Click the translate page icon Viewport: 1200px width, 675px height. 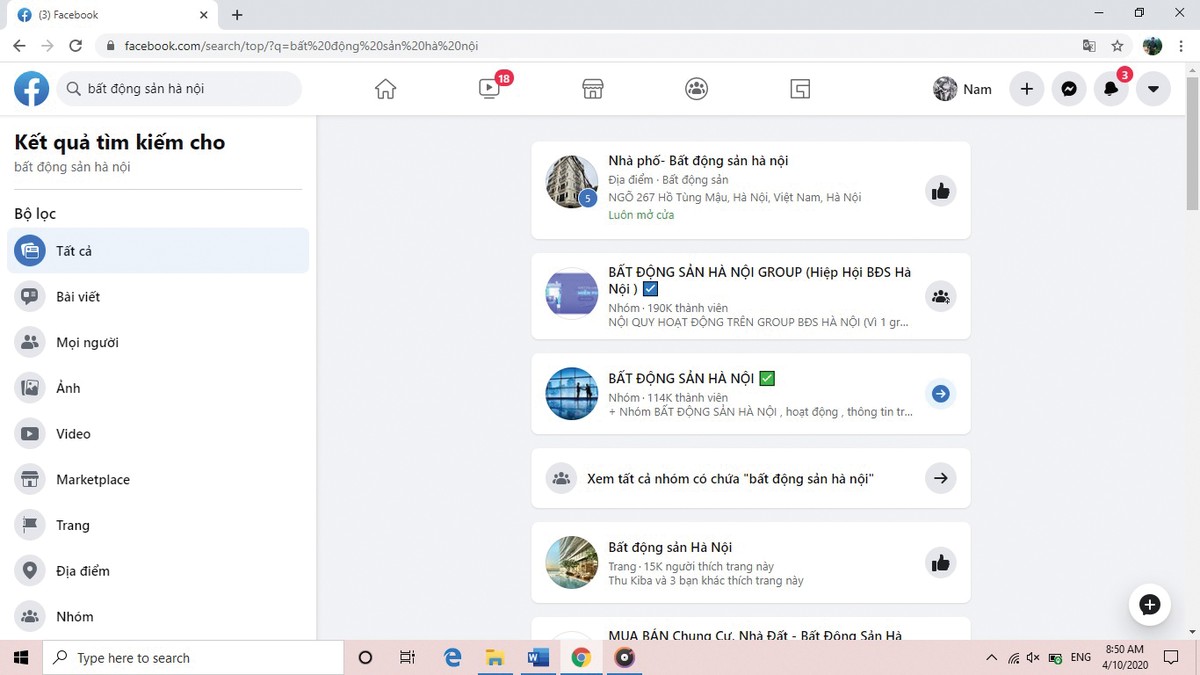click(x=1089, y=46)
